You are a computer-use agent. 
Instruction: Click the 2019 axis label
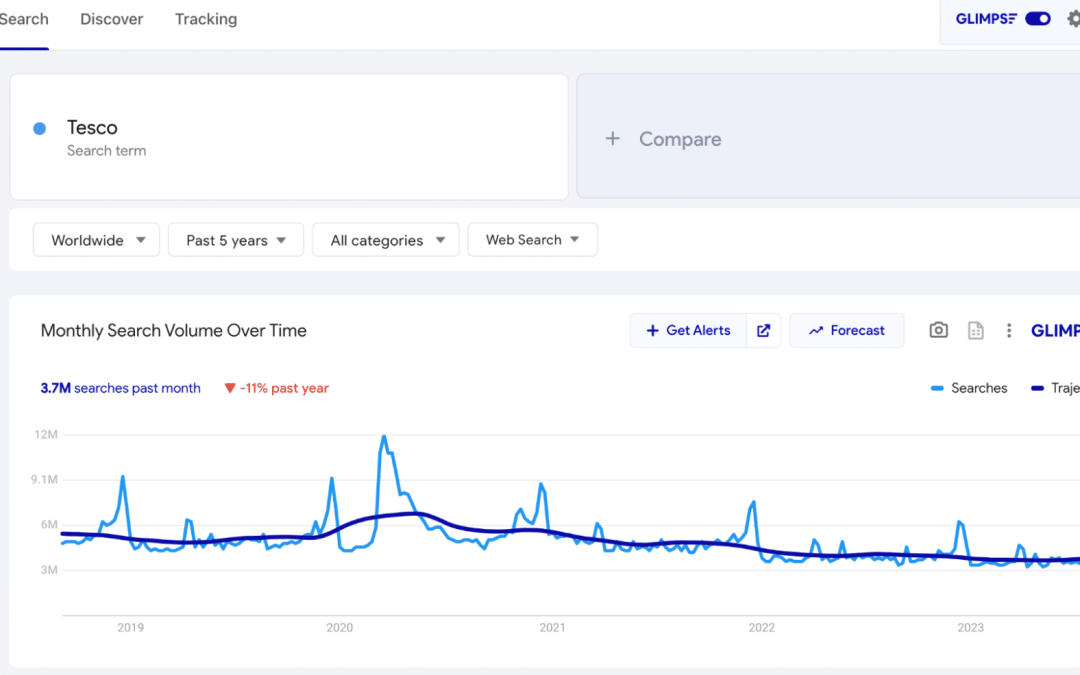click(130, 627)
